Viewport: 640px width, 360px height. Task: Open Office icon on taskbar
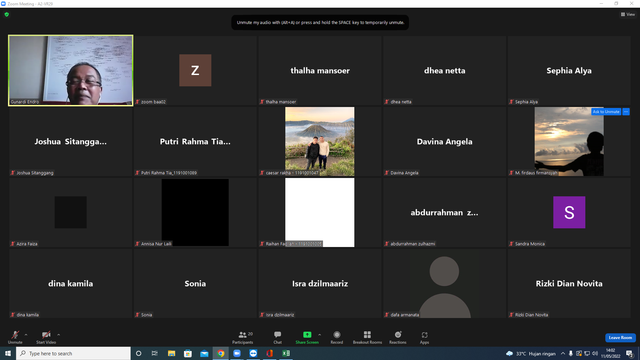pos(269,353)
